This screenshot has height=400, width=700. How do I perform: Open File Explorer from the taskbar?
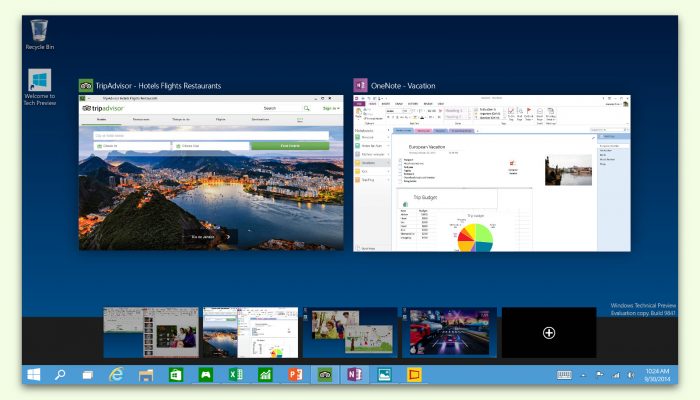click(146, 375)
